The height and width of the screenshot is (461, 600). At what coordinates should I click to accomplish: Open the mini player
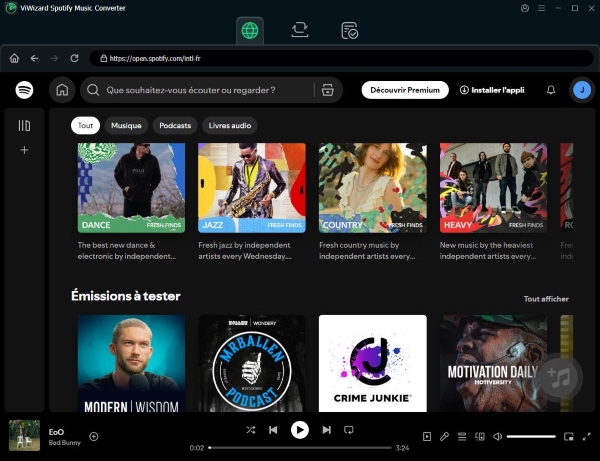click(x=569, y=437)
